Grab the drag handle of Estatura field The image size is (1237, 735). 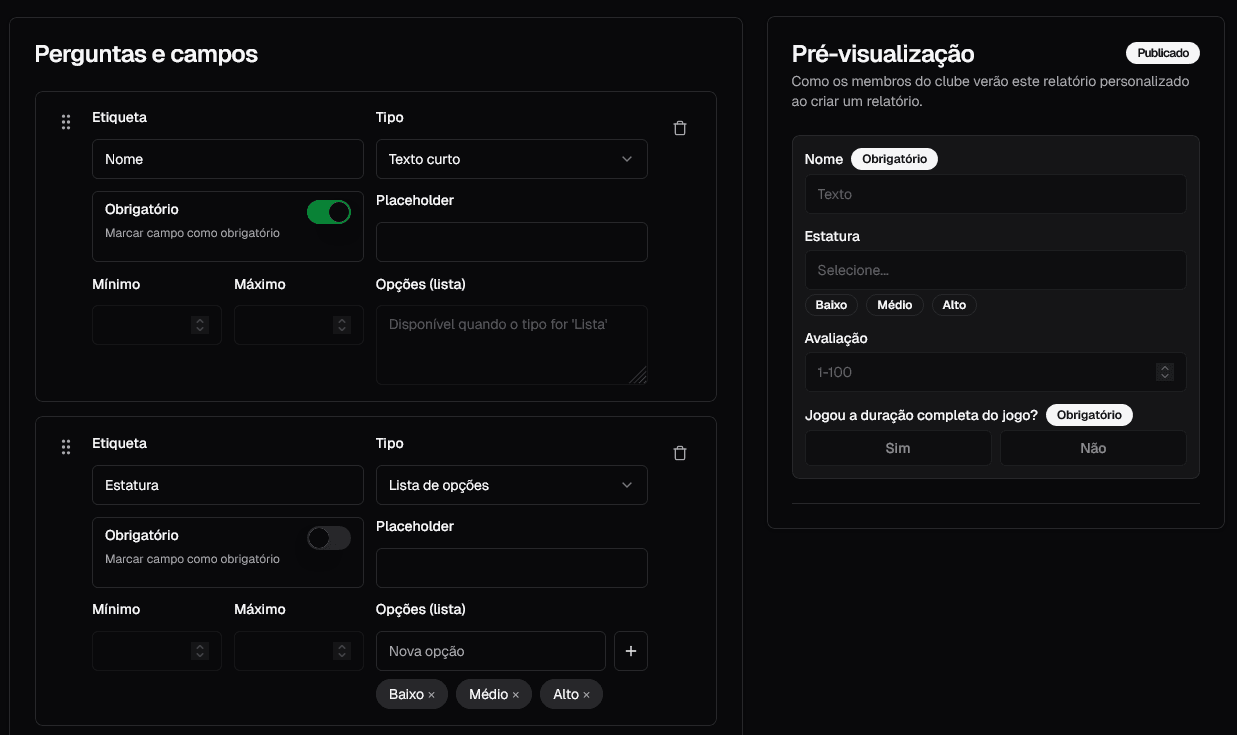(x=66, y=447)
